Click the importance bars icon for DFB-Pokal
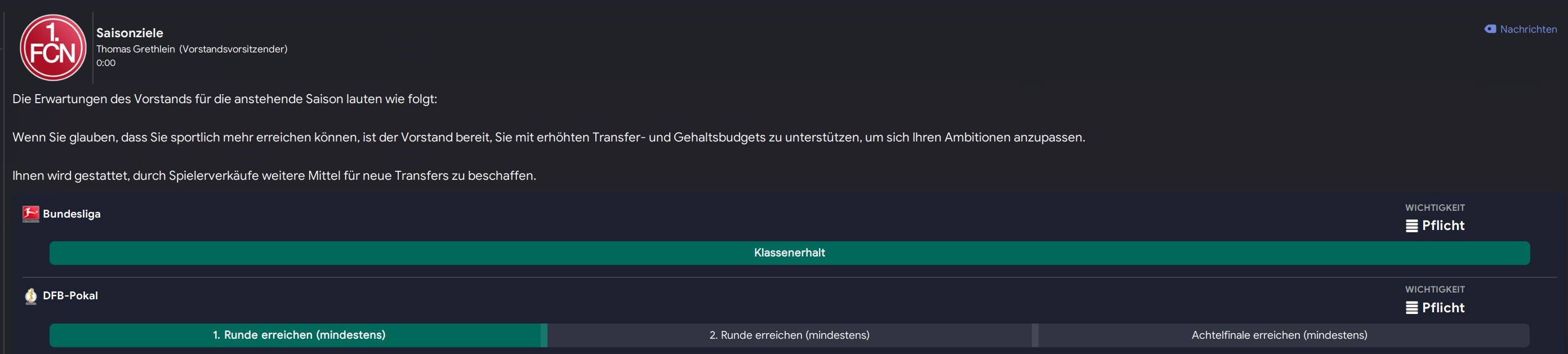This screenshot has width=1568, height=354. pyautogui.click(x=1411, y=308)
